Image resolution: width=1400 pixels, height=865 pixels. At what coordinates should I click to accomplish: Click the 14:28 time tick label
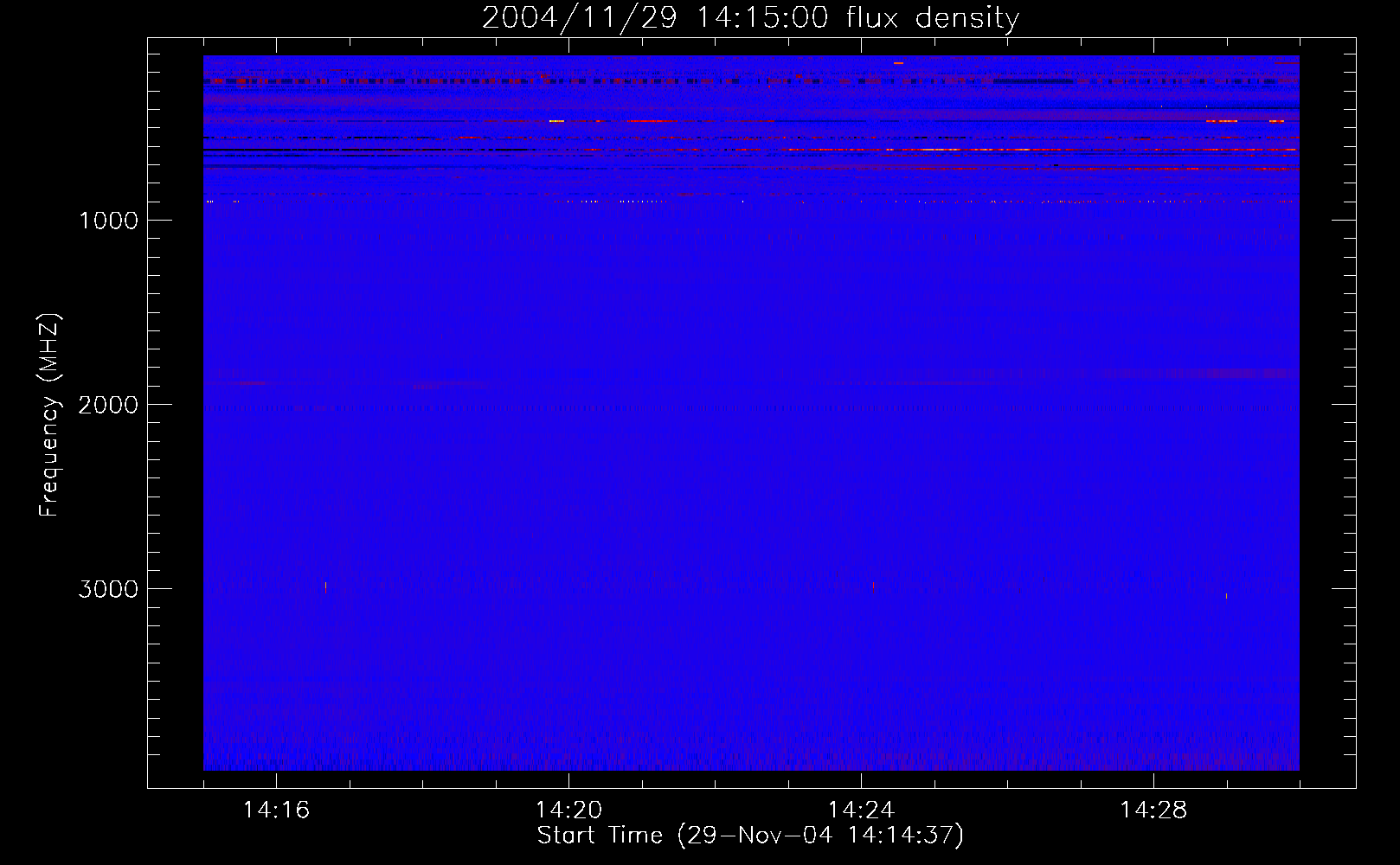click(x=1153, y=811)
